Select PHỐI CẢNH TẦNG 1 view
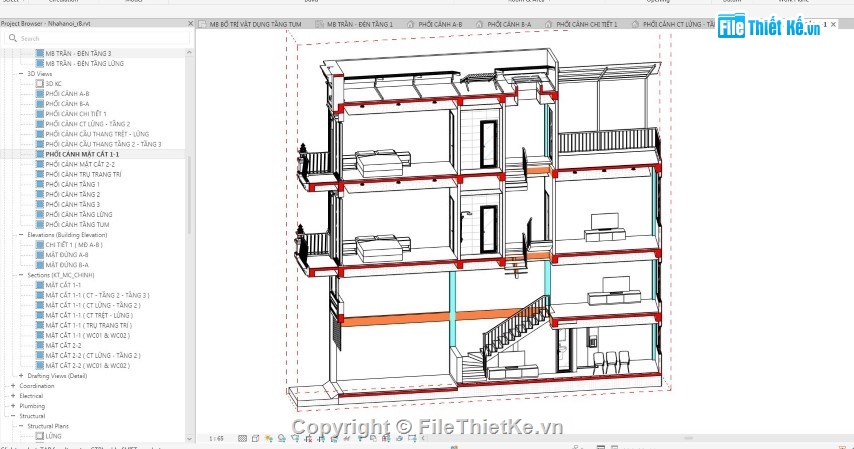854x449 pixels. click(x=72, y=184)
